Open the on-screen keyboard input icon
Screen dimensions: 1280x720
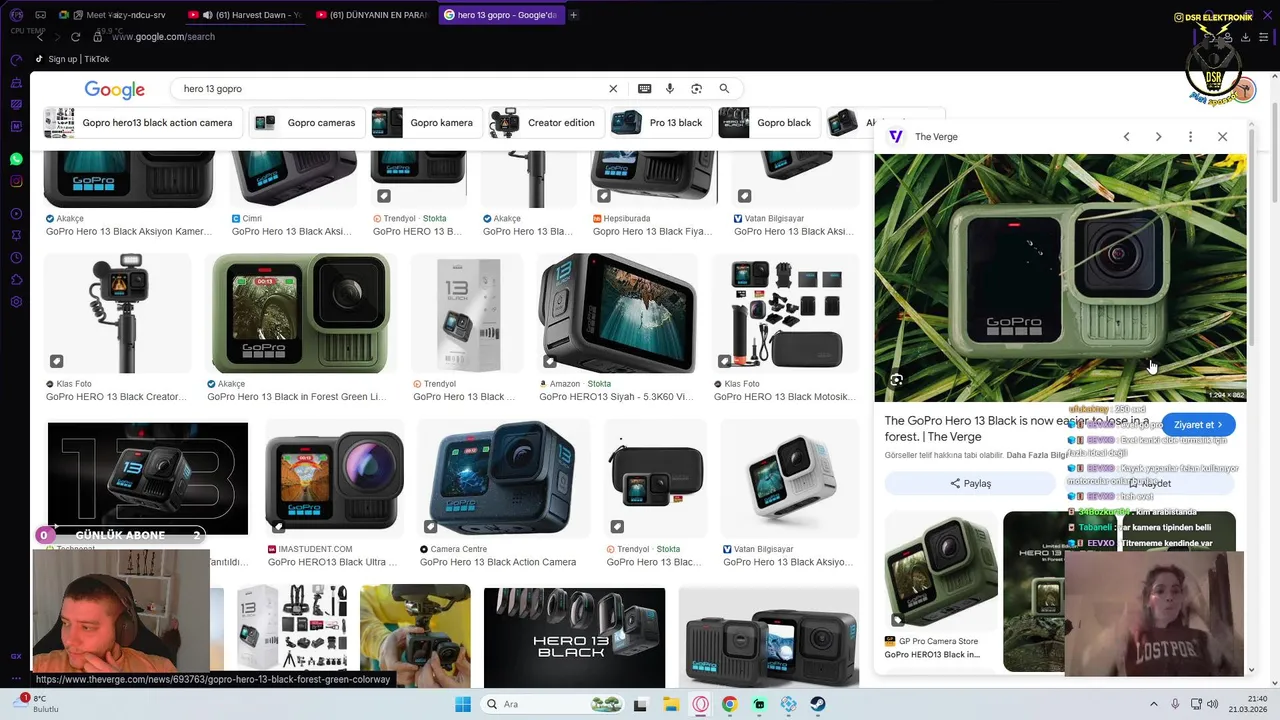click(644, 89)
